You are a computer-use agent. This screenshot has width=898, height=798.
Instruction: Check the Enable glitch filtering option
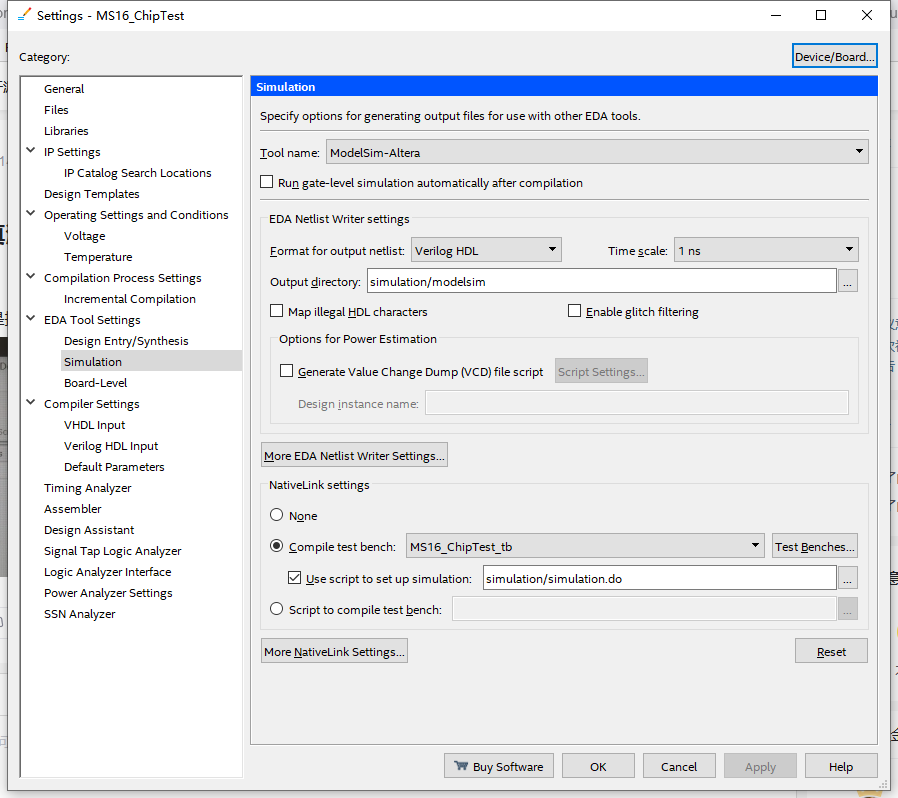coord(575,312)
